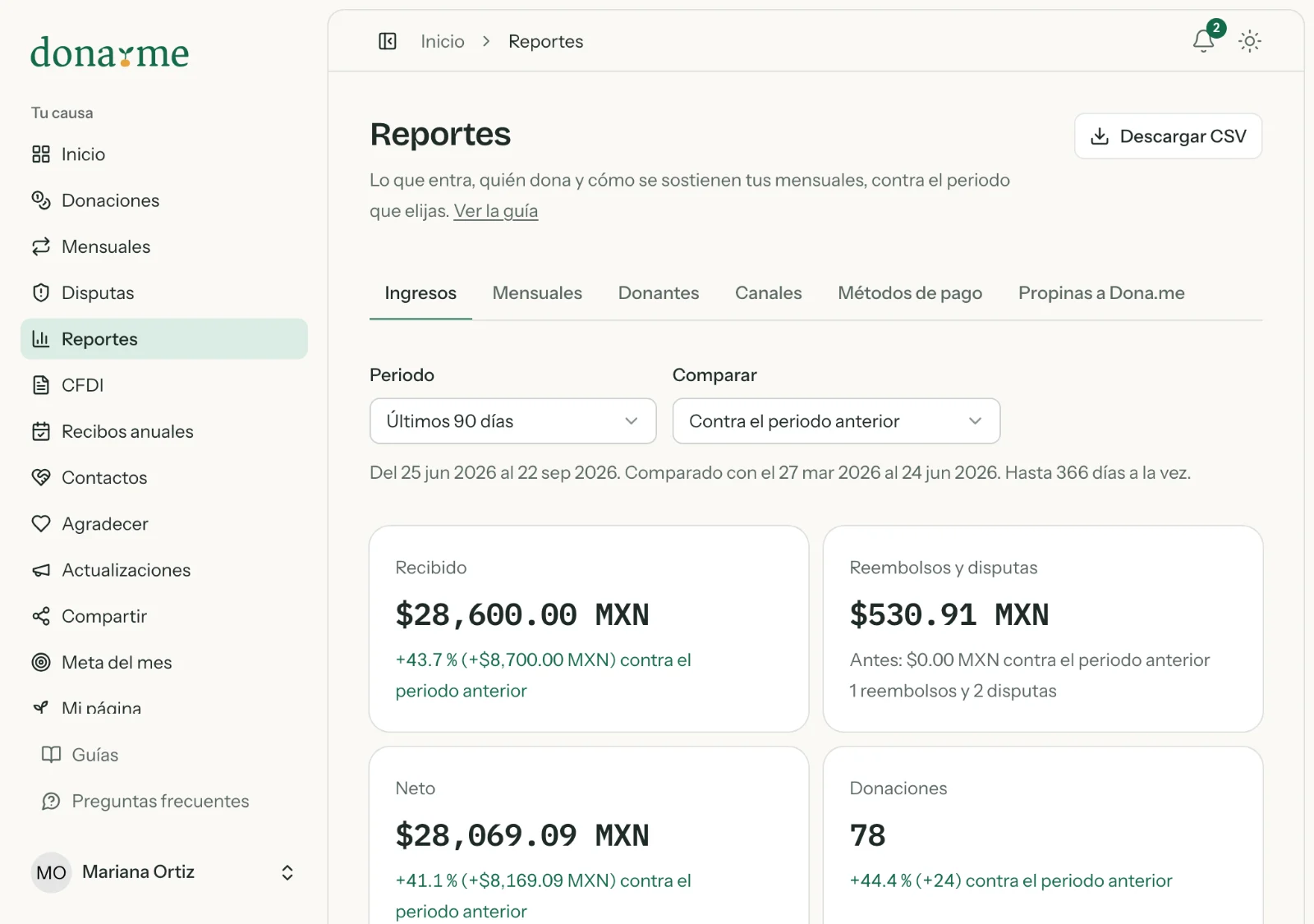
Task: Open the Comparar dropdown
Action: tap(836, 421)
